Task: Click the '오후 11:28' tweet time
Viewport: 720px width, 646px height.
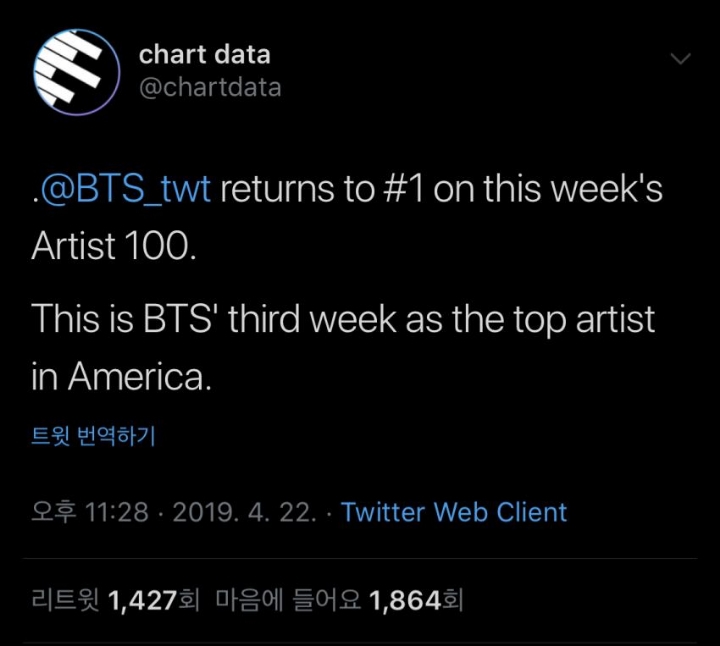Action: pyautogui.click(x=91, y=512)
